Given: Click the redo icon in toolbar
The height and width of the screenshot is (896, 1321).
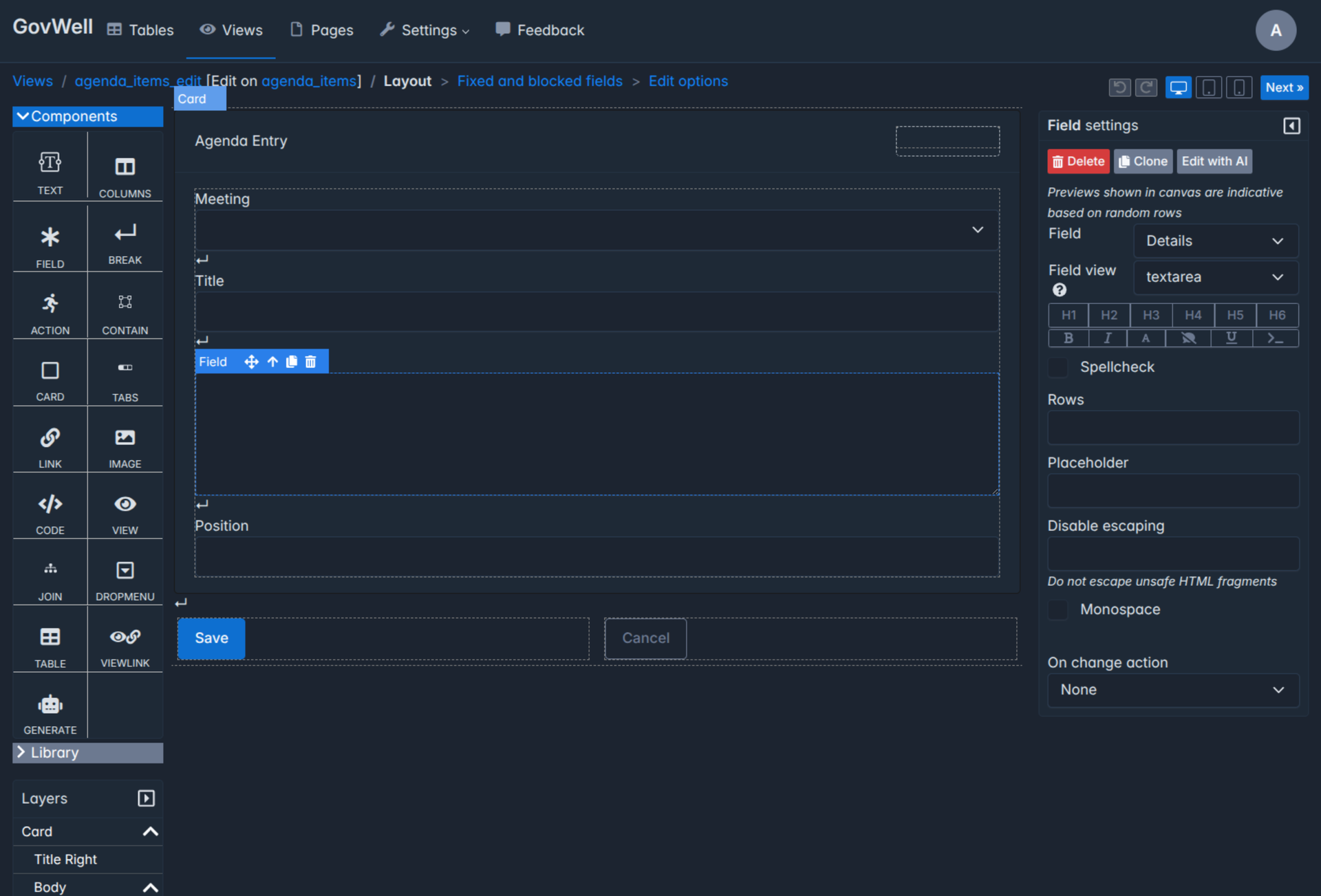Looking at the screenshot, I should click(1146, 87).
